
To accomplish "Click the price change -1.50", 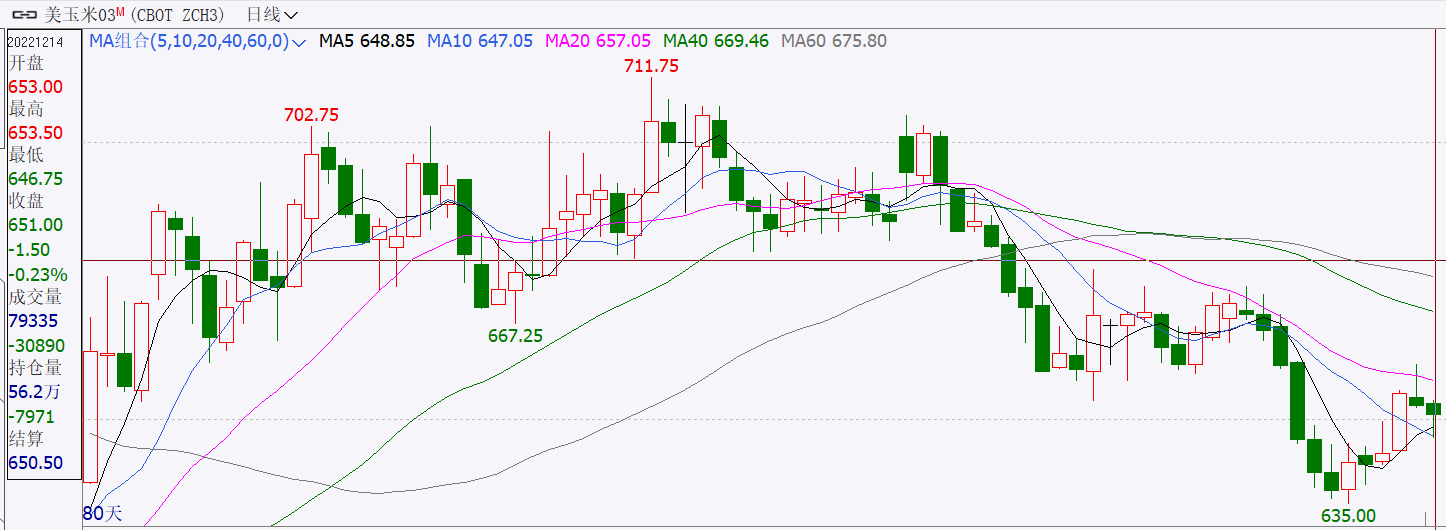I will click(x=30, y=249).
